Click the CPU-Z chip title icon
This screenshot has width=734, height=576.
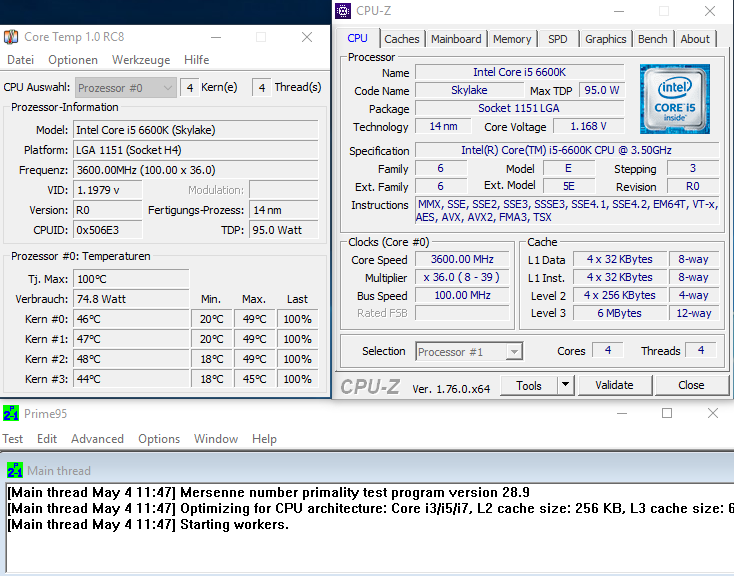tap(343, 11)
